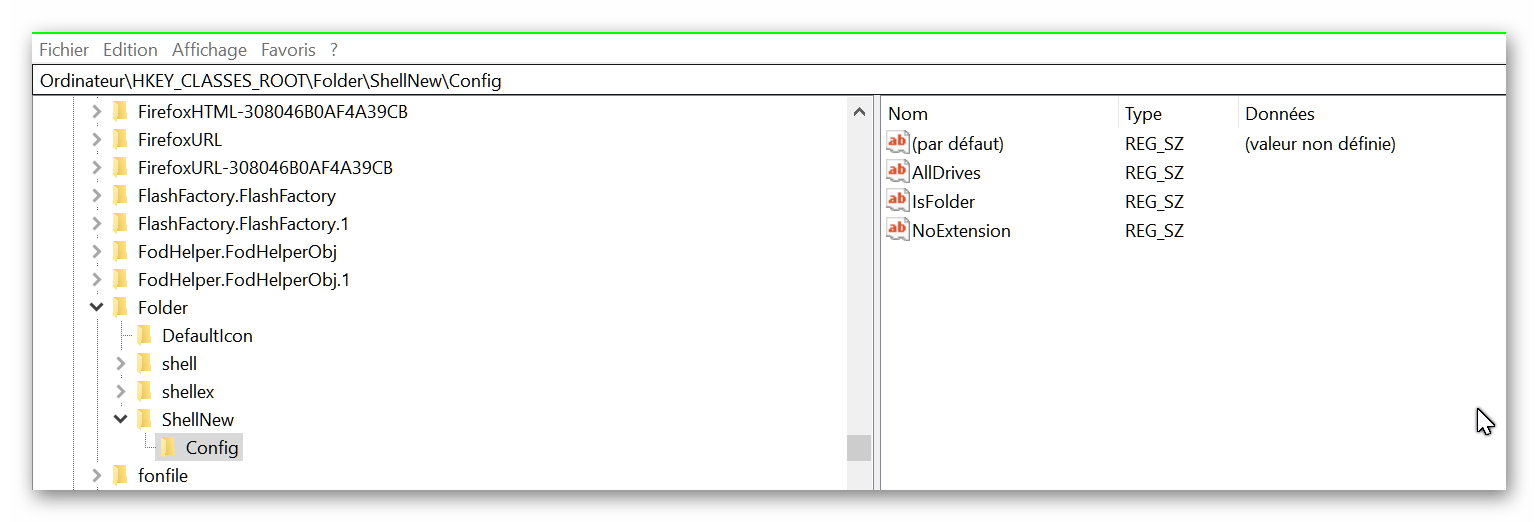Collapse the ShellNew key
This screenshot has width=1538, height=522.
120,419
